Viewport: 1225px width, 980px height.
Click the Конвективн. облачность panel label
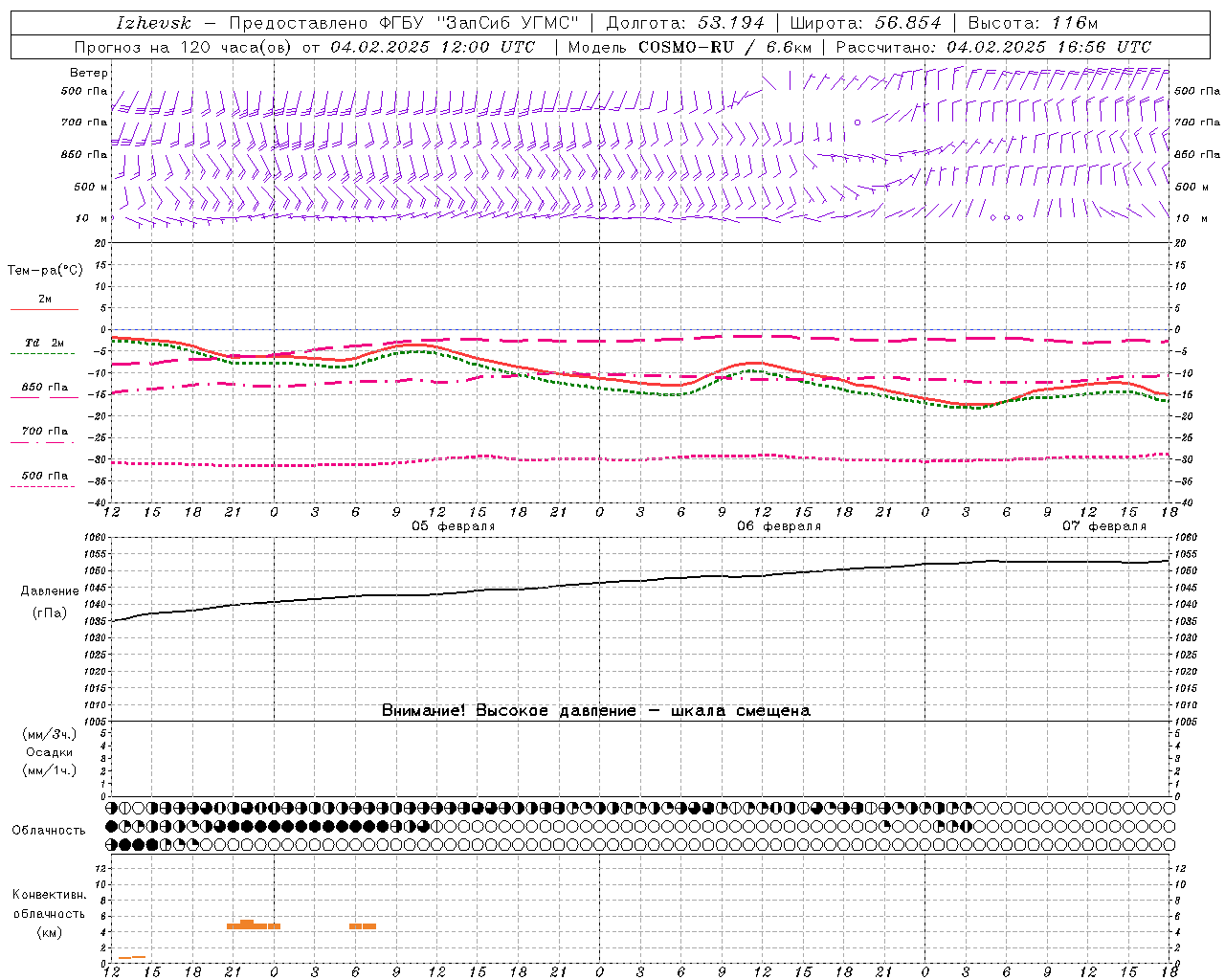click(x=49, y=904)
